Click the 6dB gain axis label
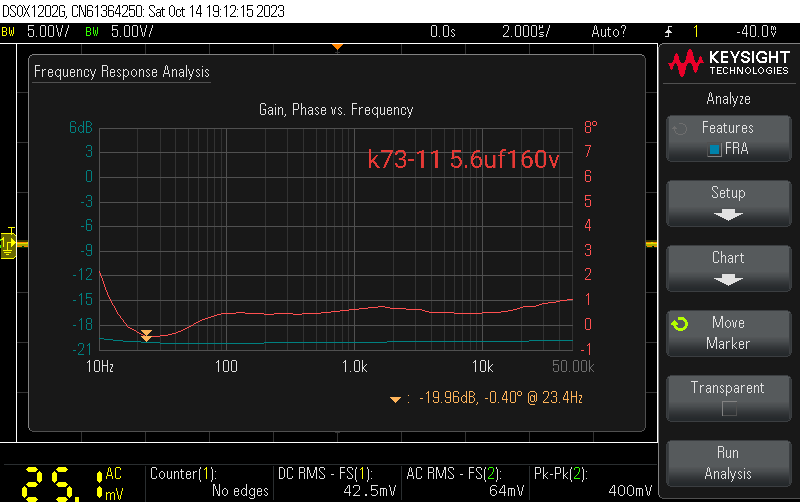This screenshot has width=800, height=502. pos(81,127)
